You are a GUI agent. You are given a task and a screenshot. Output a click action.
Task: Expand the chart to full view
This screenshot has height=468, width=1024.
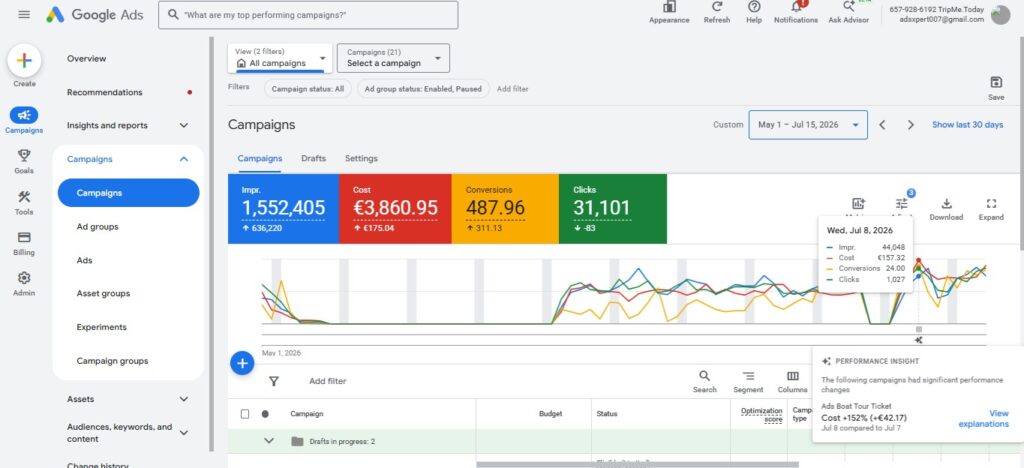point(991,210)
